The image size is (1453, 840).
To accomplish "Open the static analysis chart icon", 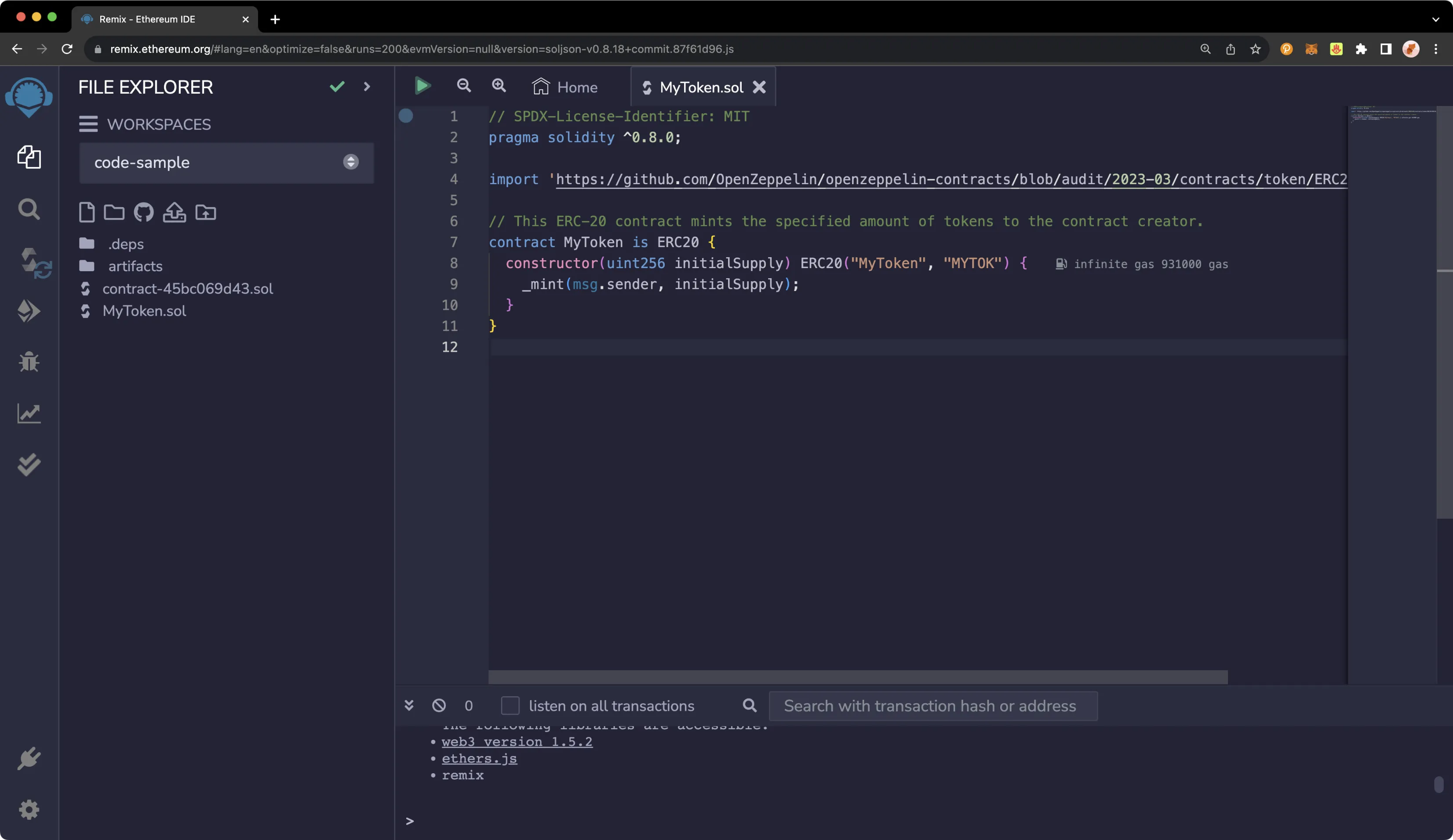I will 29,413.
